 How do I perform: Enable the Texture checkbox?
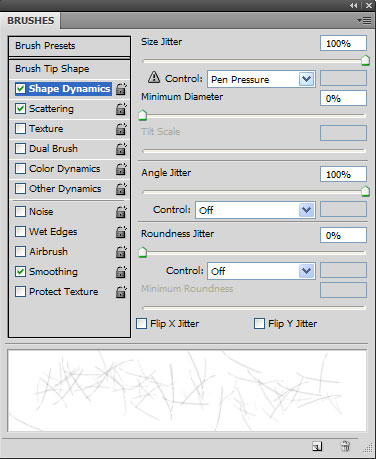click(20, 129)
